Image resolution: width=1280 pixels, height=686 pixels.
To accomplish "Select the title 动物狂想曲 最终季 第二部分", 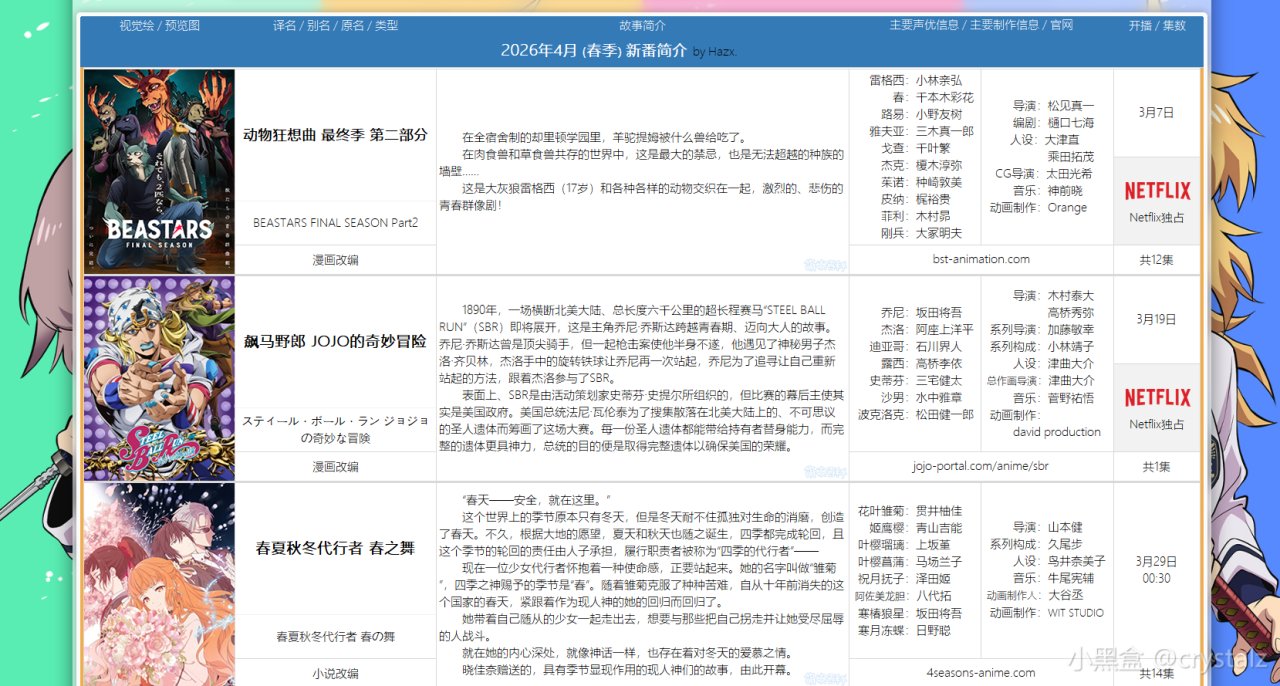I will coord(335,134).
